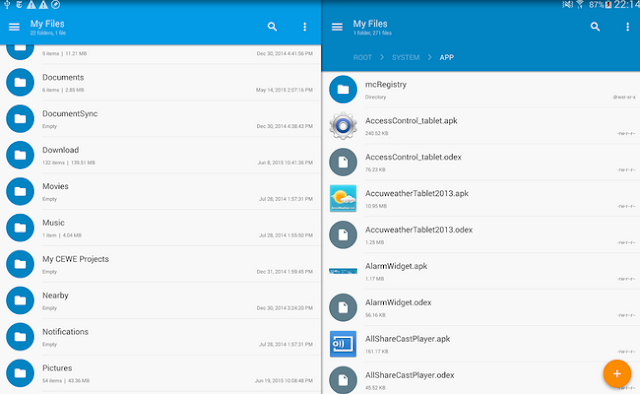Select AccessControl_tablet.apk file name
The height and width of the screenshot is (394, 640).
(x=411, y=121)
